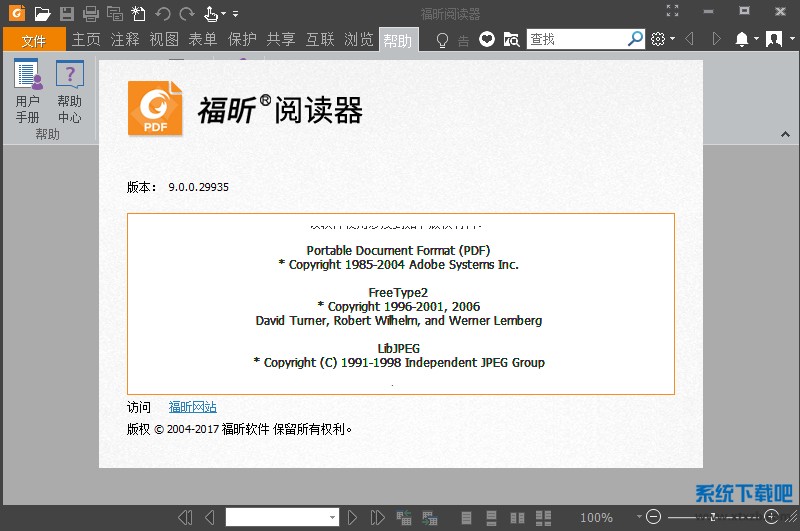This screenshot has width=800, height=531.
Task: Click the save-as multi-document icon
Action: click(115, 14)
